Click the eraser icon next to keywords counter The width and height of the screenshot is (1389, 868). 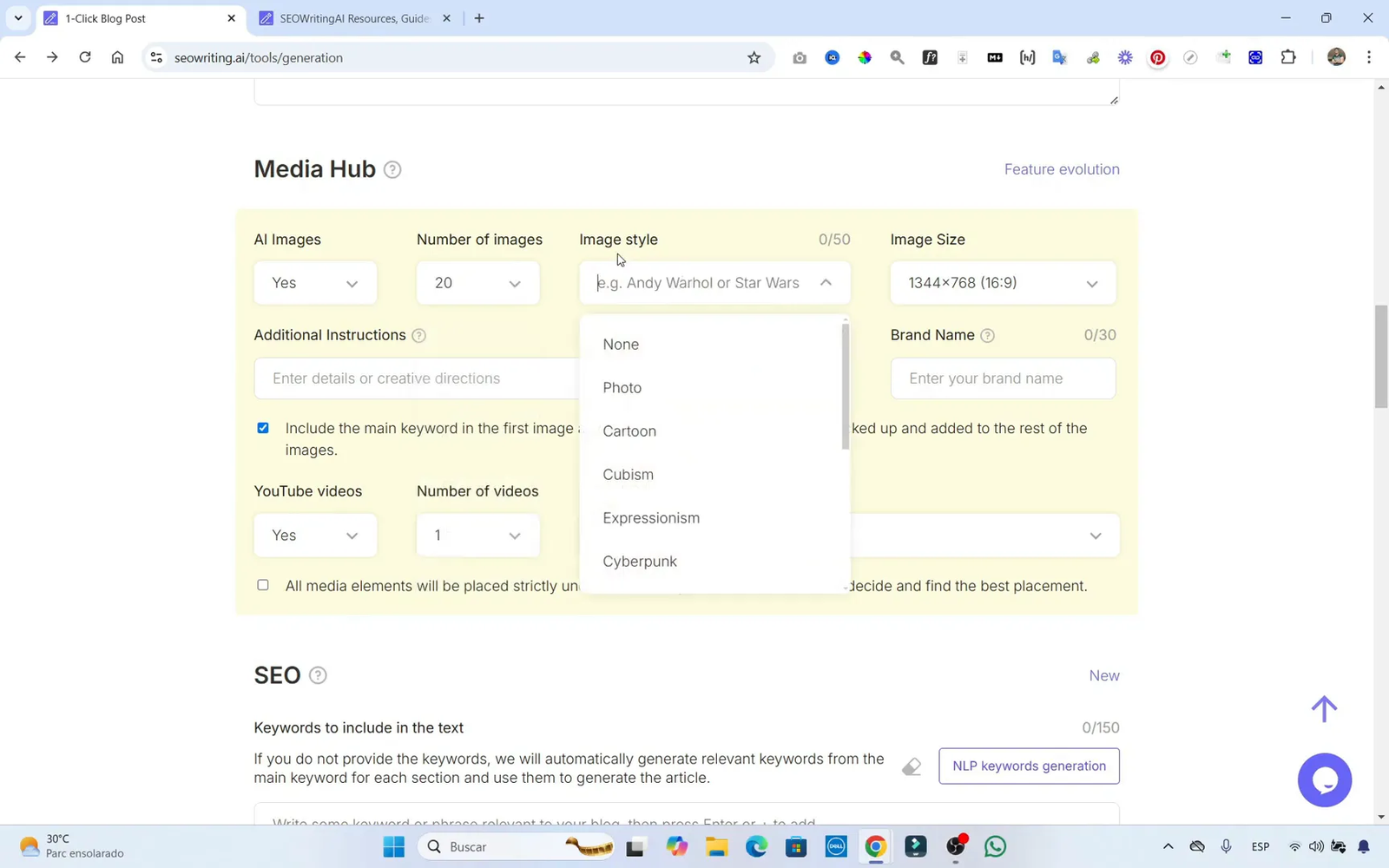pyautogui.click(x=911, y=766)
